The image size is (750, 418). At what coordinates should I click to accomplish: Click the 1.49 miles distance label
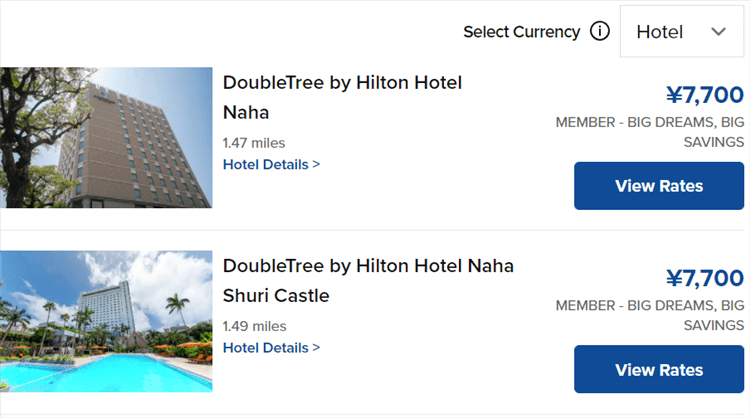pyautogui.click(x=254, y=326)
